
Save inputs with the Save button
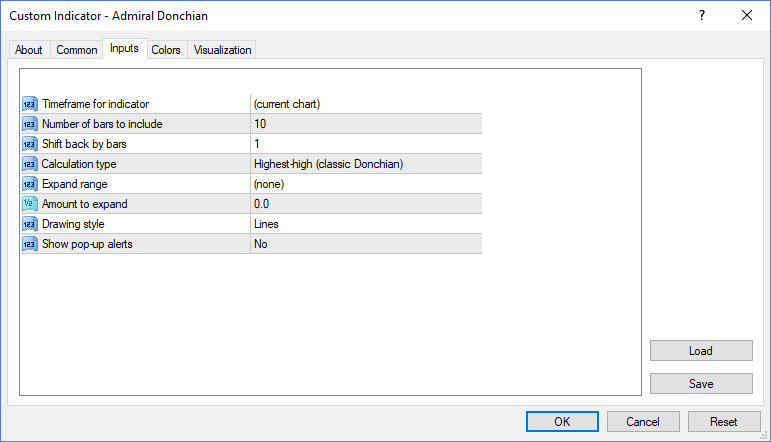coord(701,383)
